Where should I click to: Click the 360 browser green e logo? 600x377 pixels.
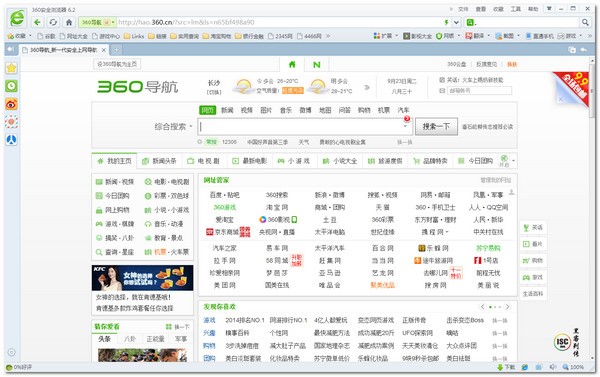click(17, 18)
